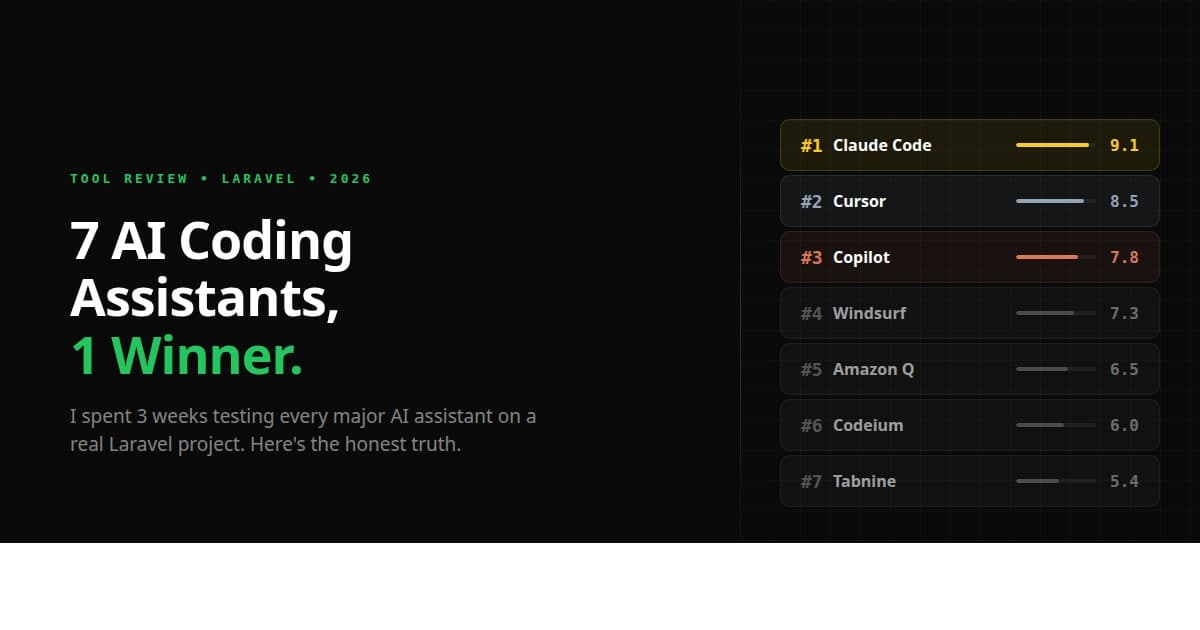The image size is (1200, 630).
Task: Choose the Windsurf name in the list
Action: tap(869, 313)
